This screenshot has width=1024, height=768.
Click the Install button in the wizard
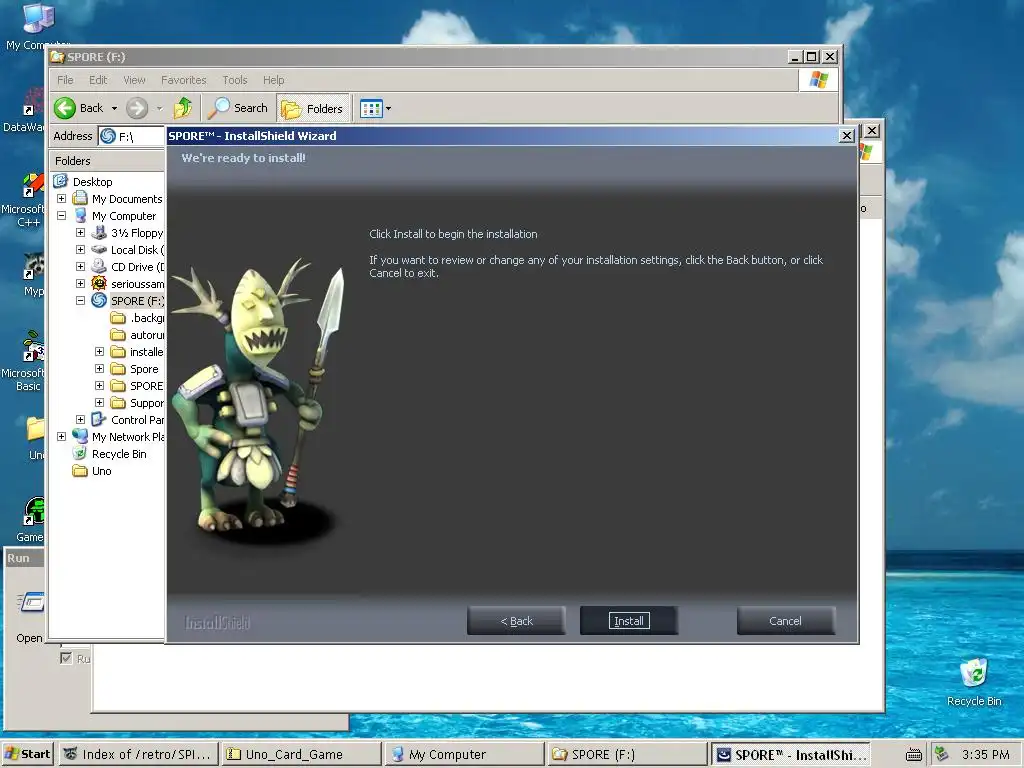pos(628,620)
